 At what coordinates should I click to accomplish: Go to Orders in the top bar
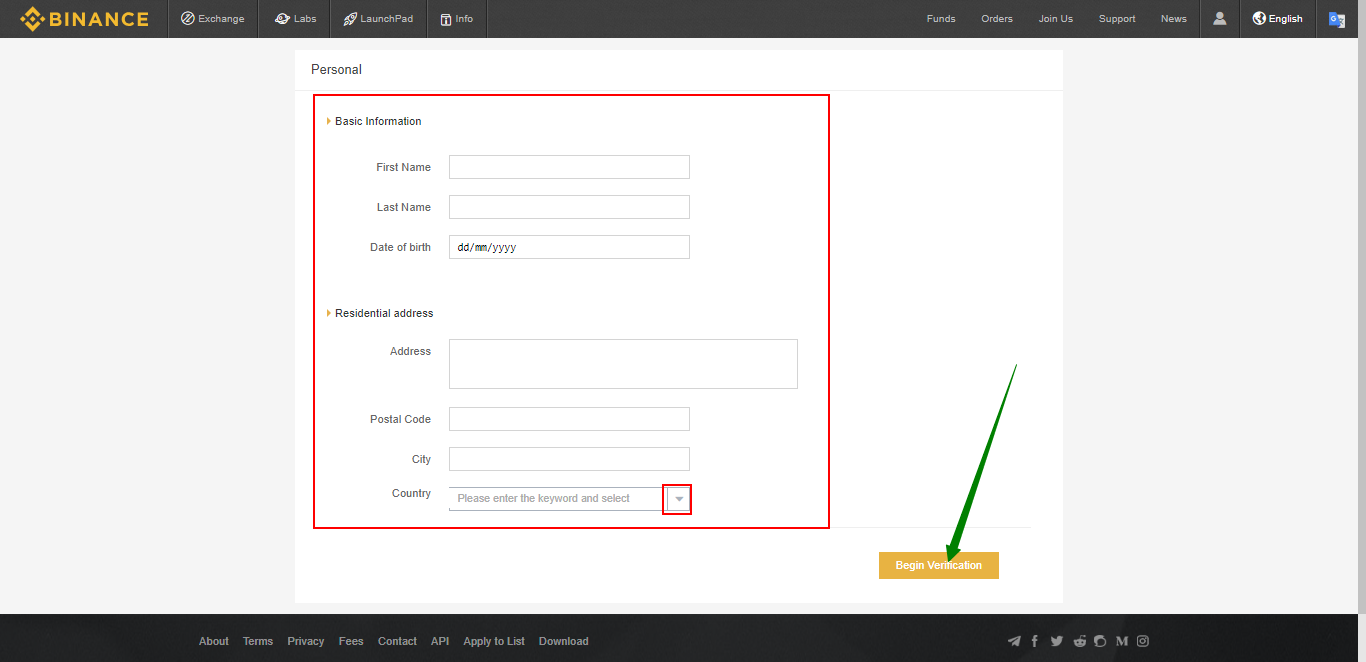pos(997,19)
